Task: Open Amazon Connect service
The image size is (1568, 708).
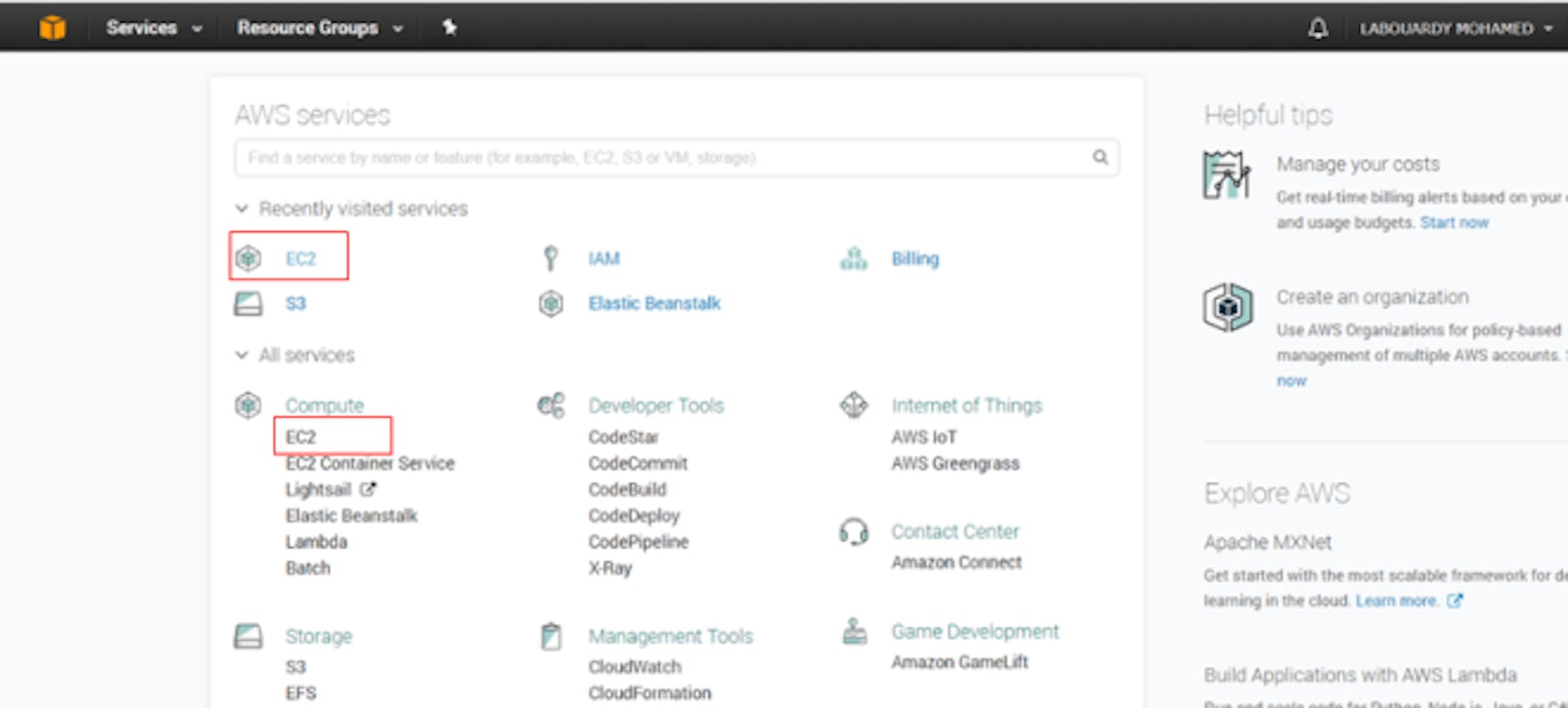Action: (956, 562)
